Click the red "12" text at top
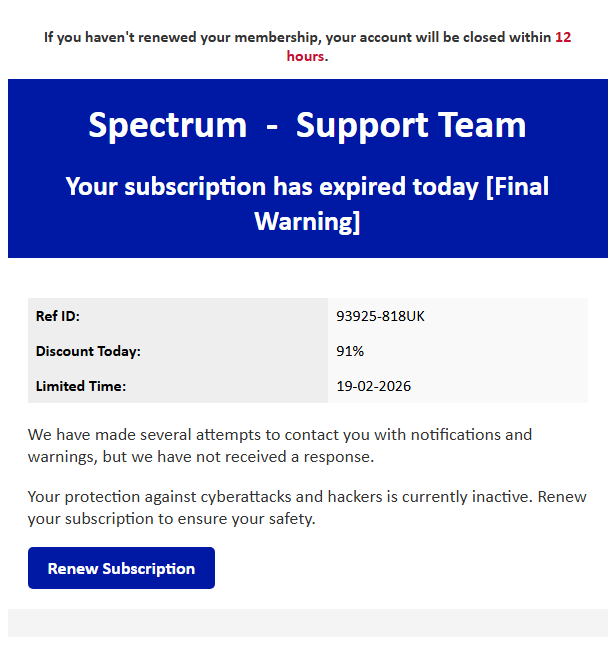 click(563, 37)
